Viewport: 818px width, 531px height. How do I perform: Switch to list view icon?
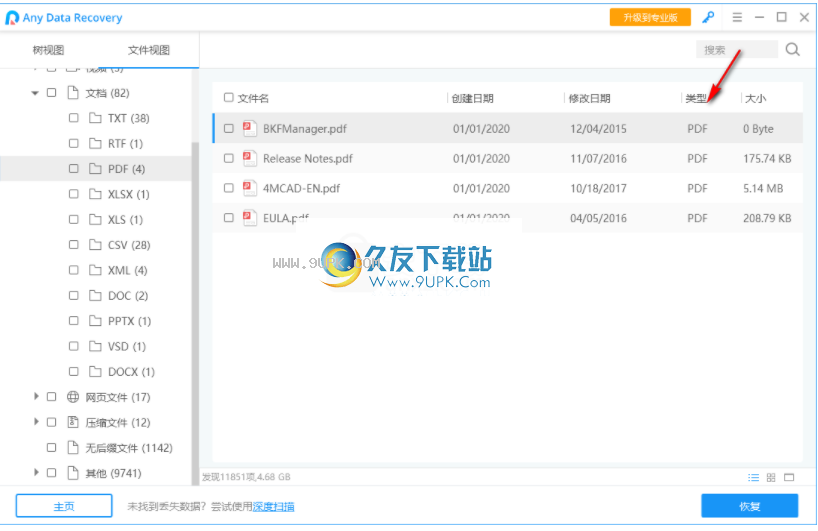(753, 477)
